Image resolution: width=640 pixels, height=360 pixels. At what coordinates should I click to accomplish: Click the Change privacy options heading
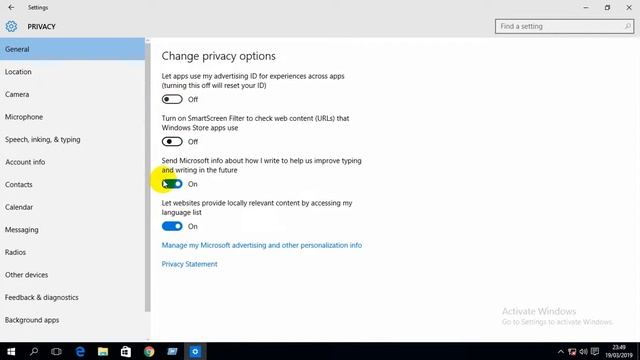pyautogui.click(x=218, y=56)
